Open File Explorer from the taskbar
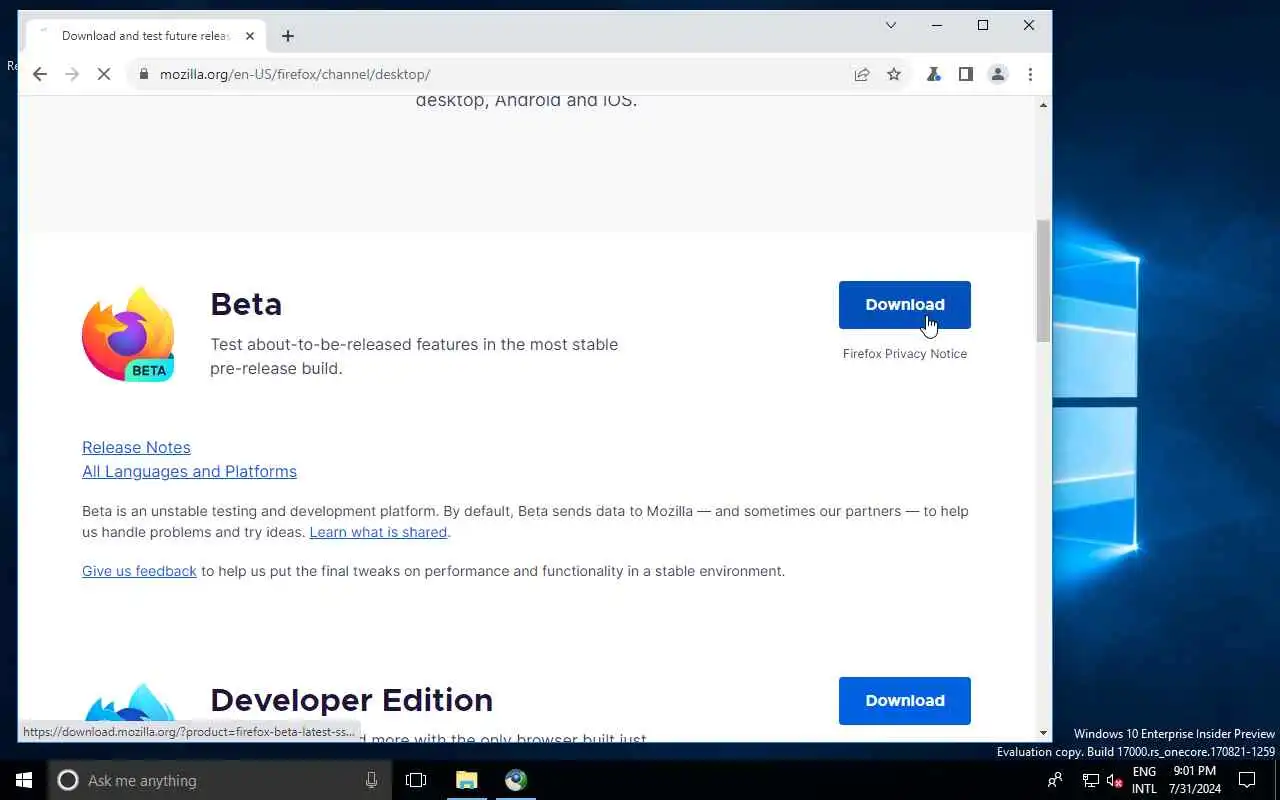Screen dimensions: 1280x800 click(467, 780)
